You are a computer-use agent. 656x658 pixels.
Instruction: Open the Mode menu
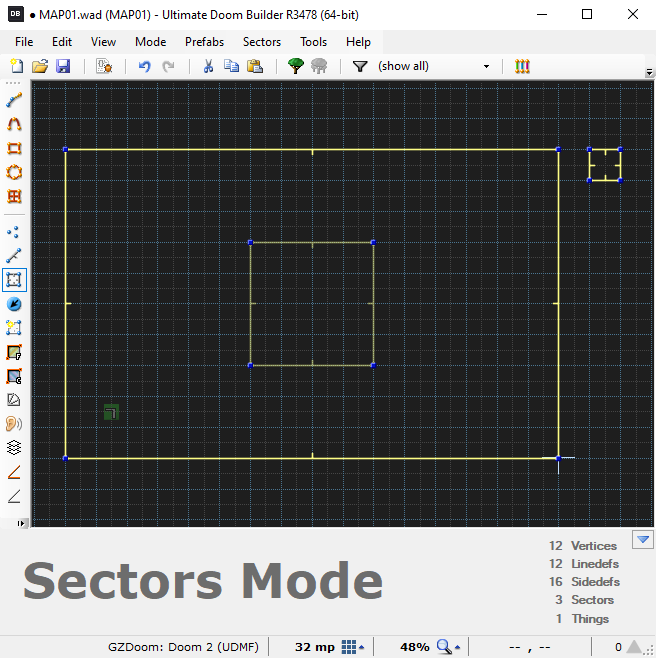click(x=150, y=42)
